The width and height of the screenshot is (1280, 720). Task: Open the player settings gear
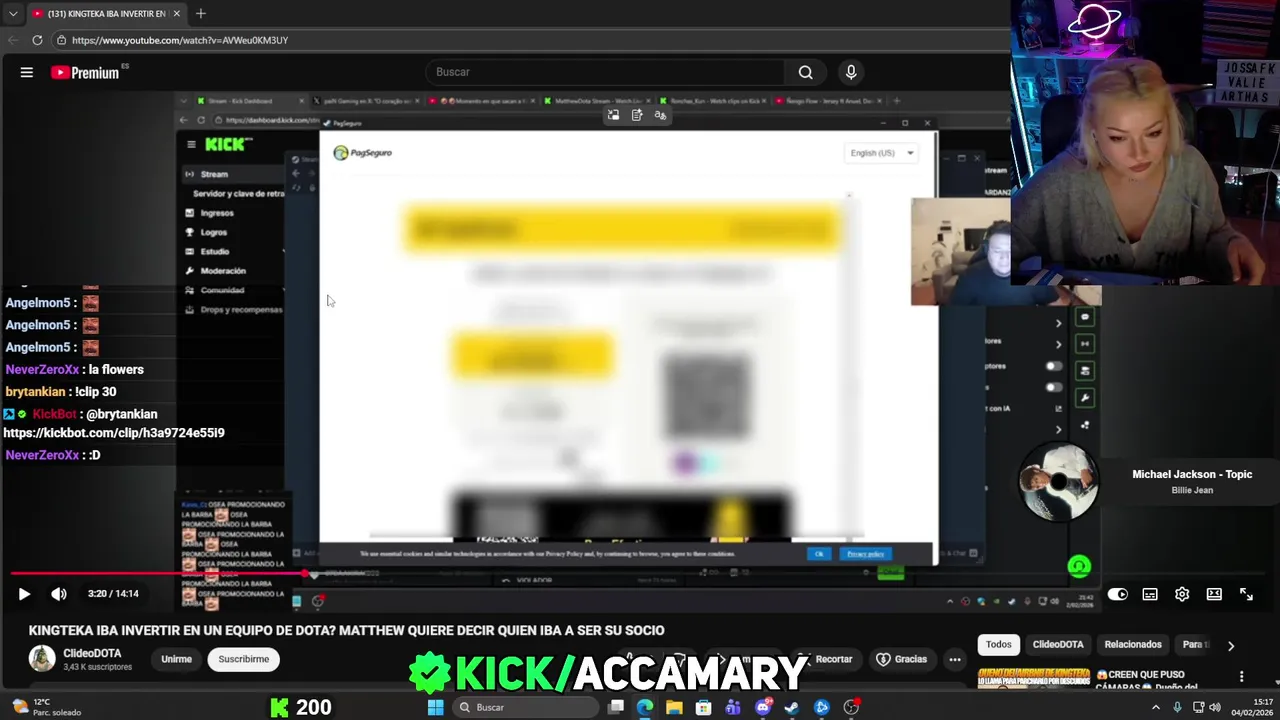click(x=1182, y=594)
